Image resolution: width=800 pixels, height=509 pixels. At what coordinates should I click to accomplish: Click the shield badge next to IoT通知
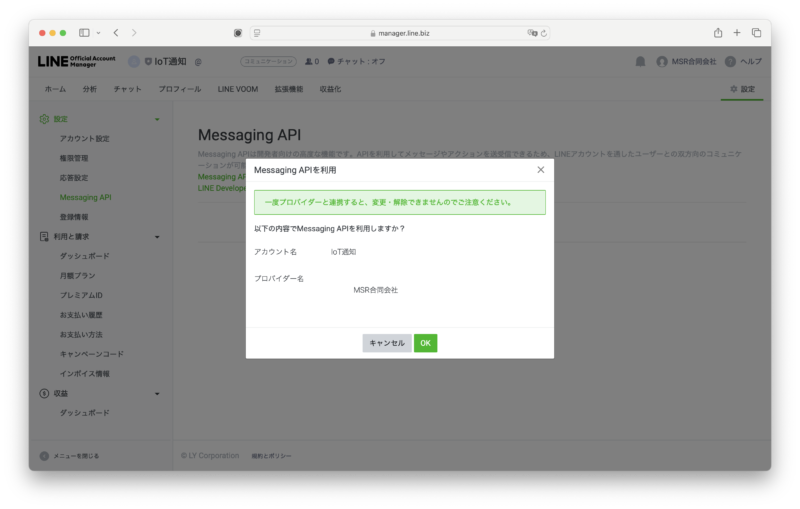click(148, 62)
